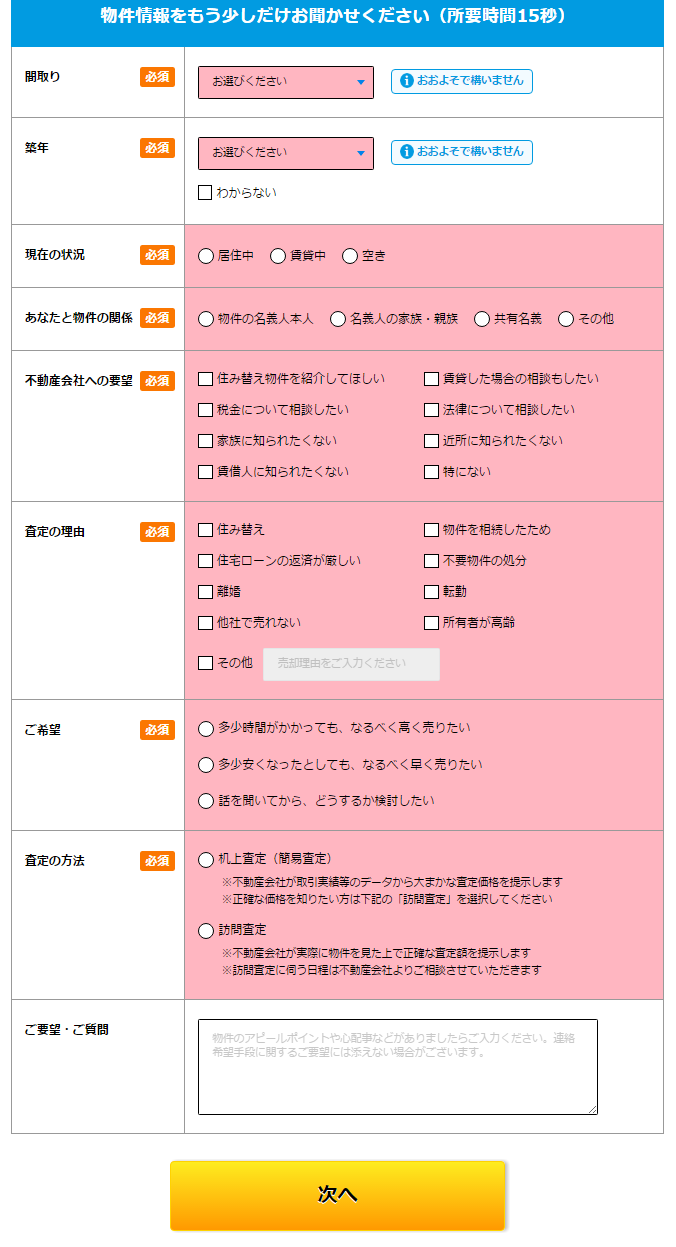Click the ご要望・ご質問 text area

click(397, 1067)
